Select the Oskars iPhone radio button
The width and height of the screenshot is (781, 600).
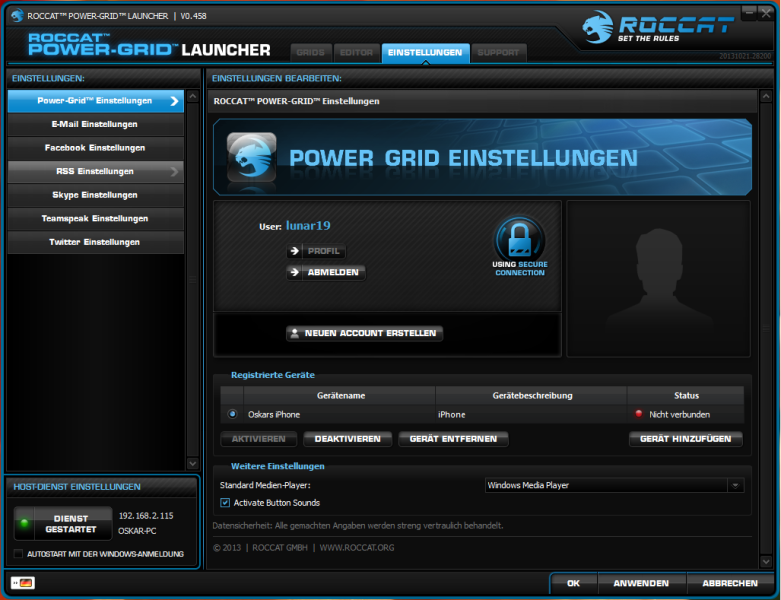(x=232, y=414)
